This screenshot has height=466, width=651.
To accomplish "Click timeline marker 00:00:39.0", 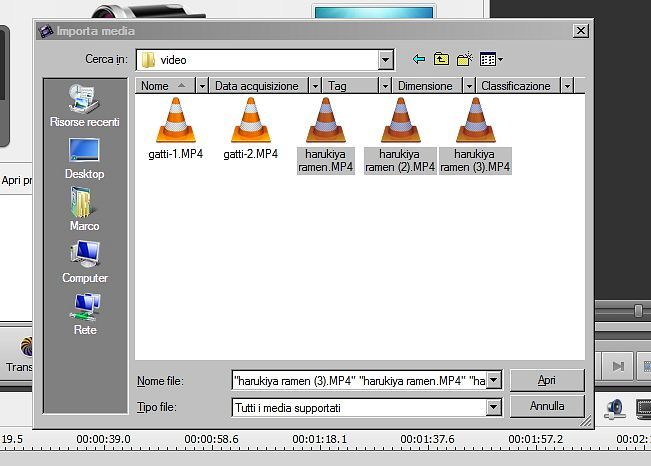I will pyautogui.click(x=103, y=439).
